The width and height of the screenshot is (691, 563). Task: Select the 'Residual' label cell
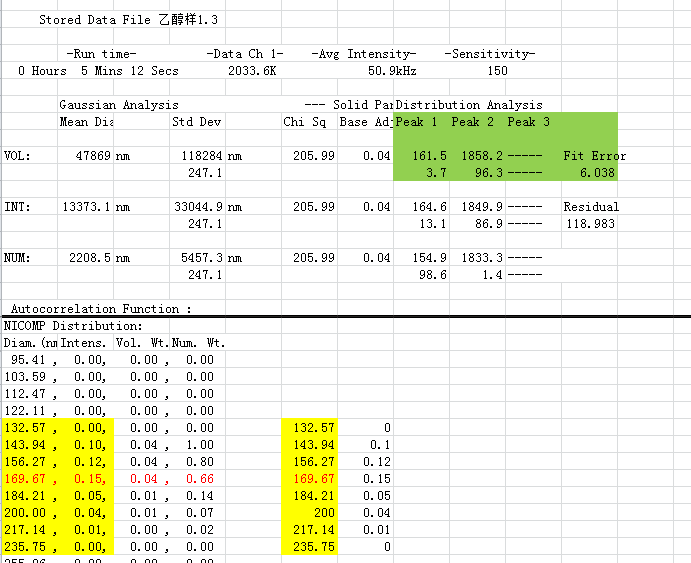tap(591, 207)
